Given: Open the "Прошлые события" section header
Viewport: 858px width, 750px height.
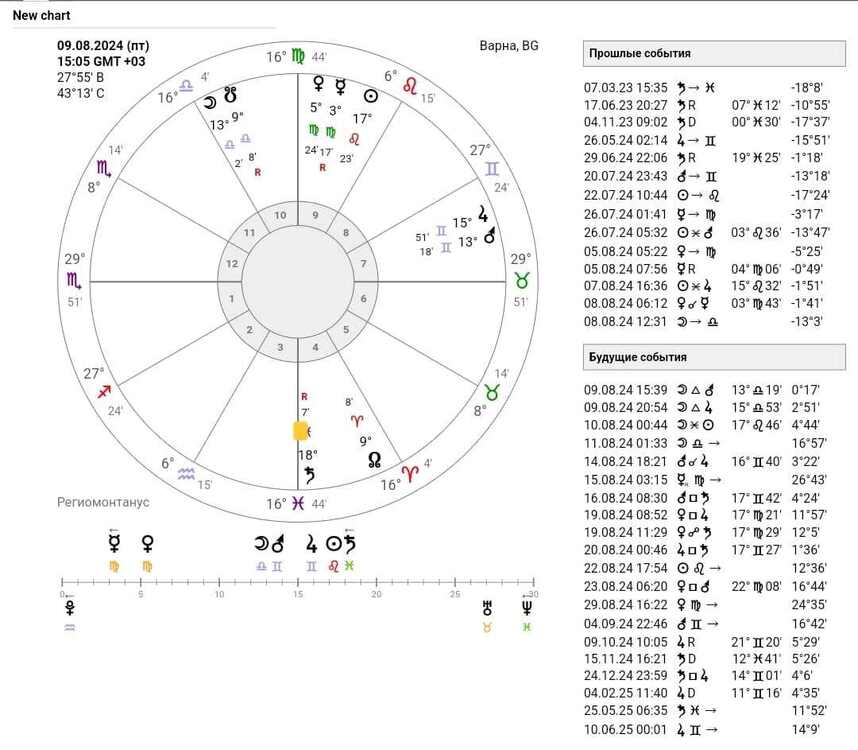Looking at the screenshot, I should point(714,54).
